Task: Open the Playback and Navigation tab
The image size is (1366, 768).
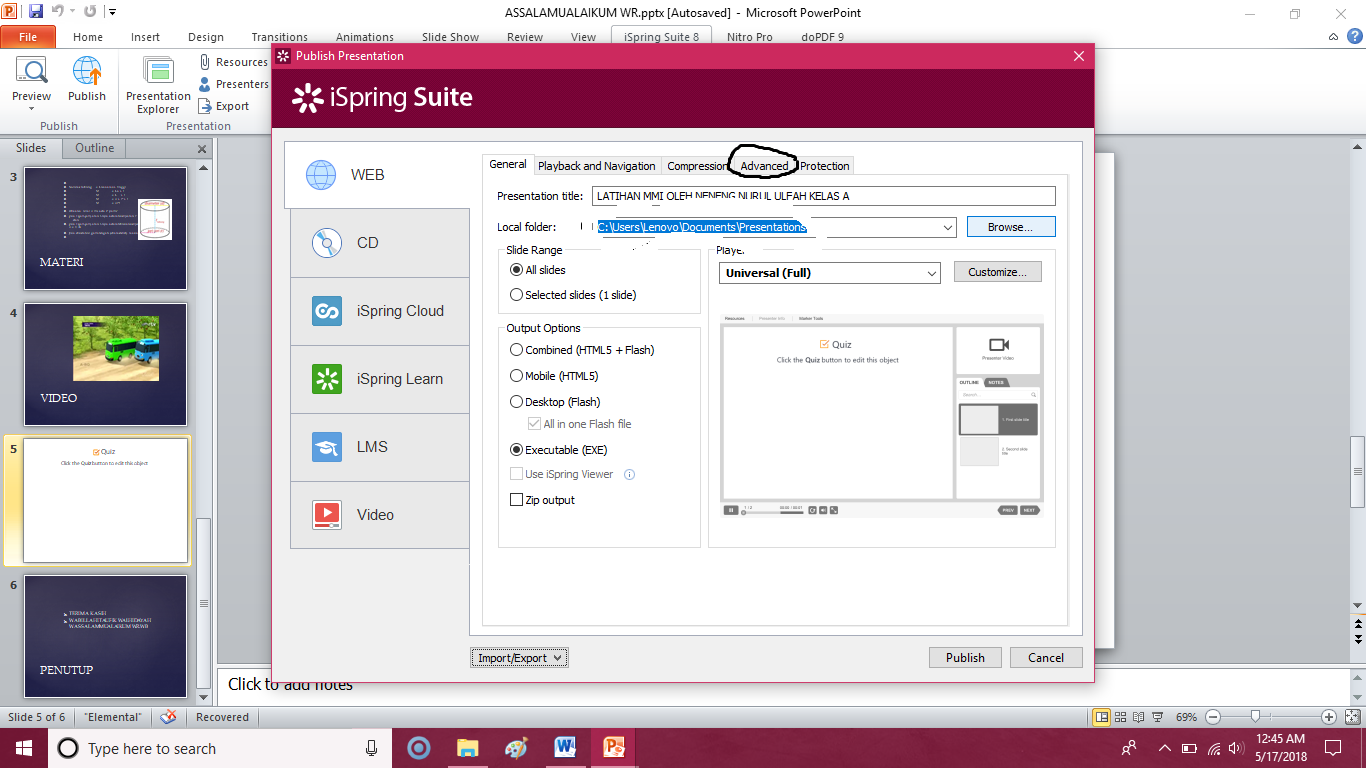Action: pyautogui.click(x=597, y=165)
